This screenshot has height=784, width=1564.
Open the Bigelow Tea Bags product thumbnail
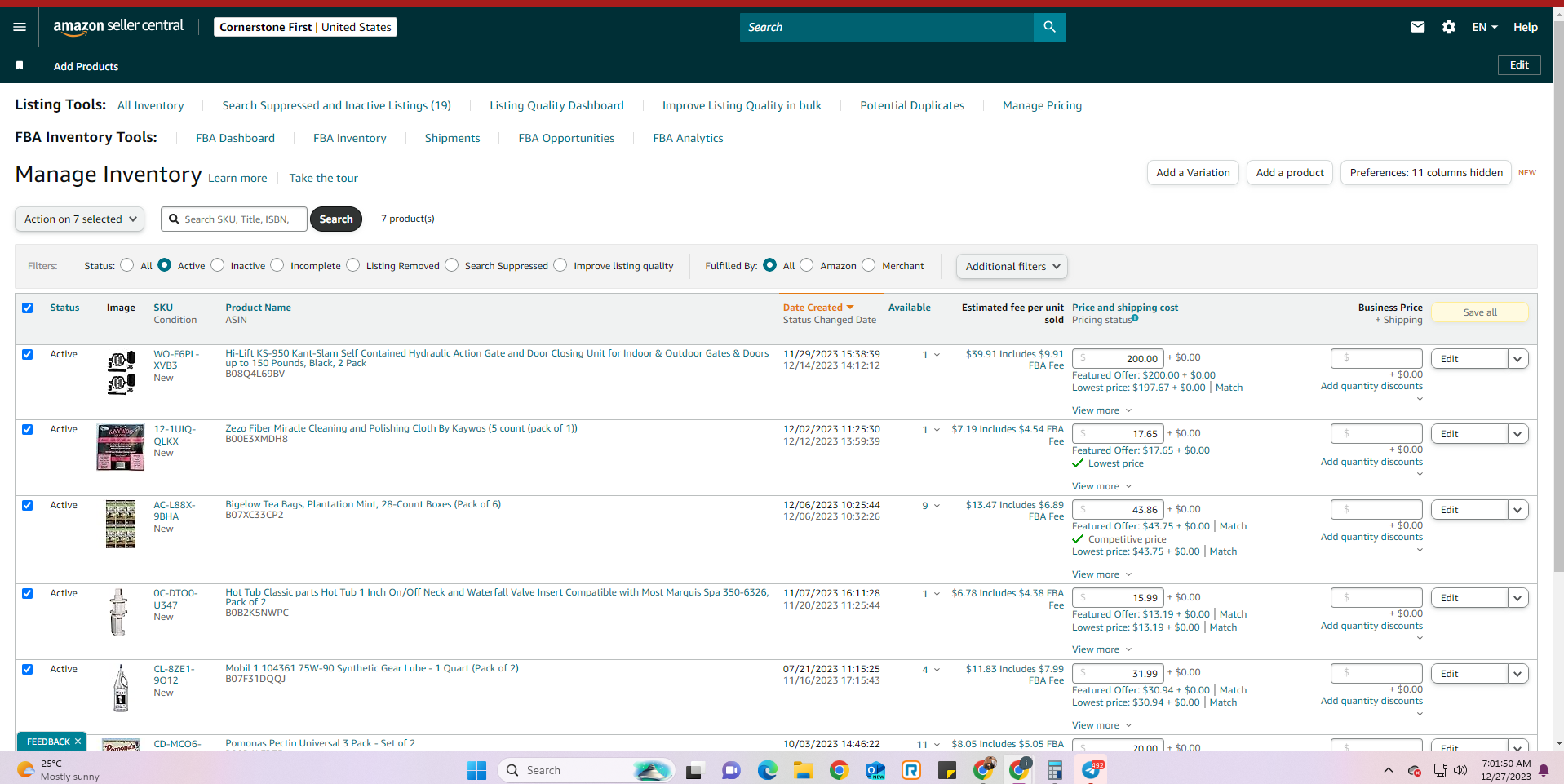coord(121,524)
